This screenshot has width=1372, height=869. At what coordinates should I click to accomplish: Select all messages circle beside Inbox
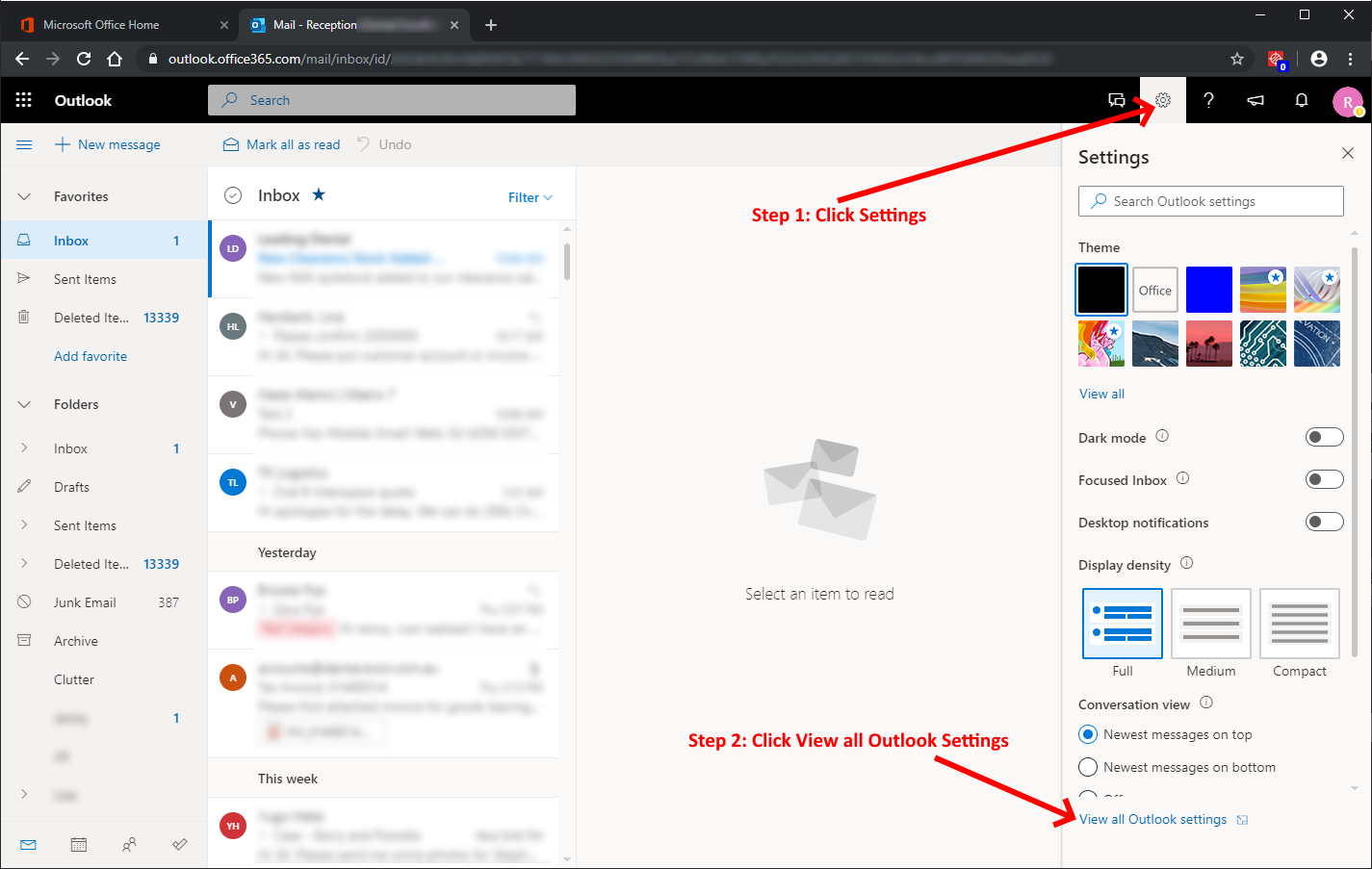tap(233, 195)
